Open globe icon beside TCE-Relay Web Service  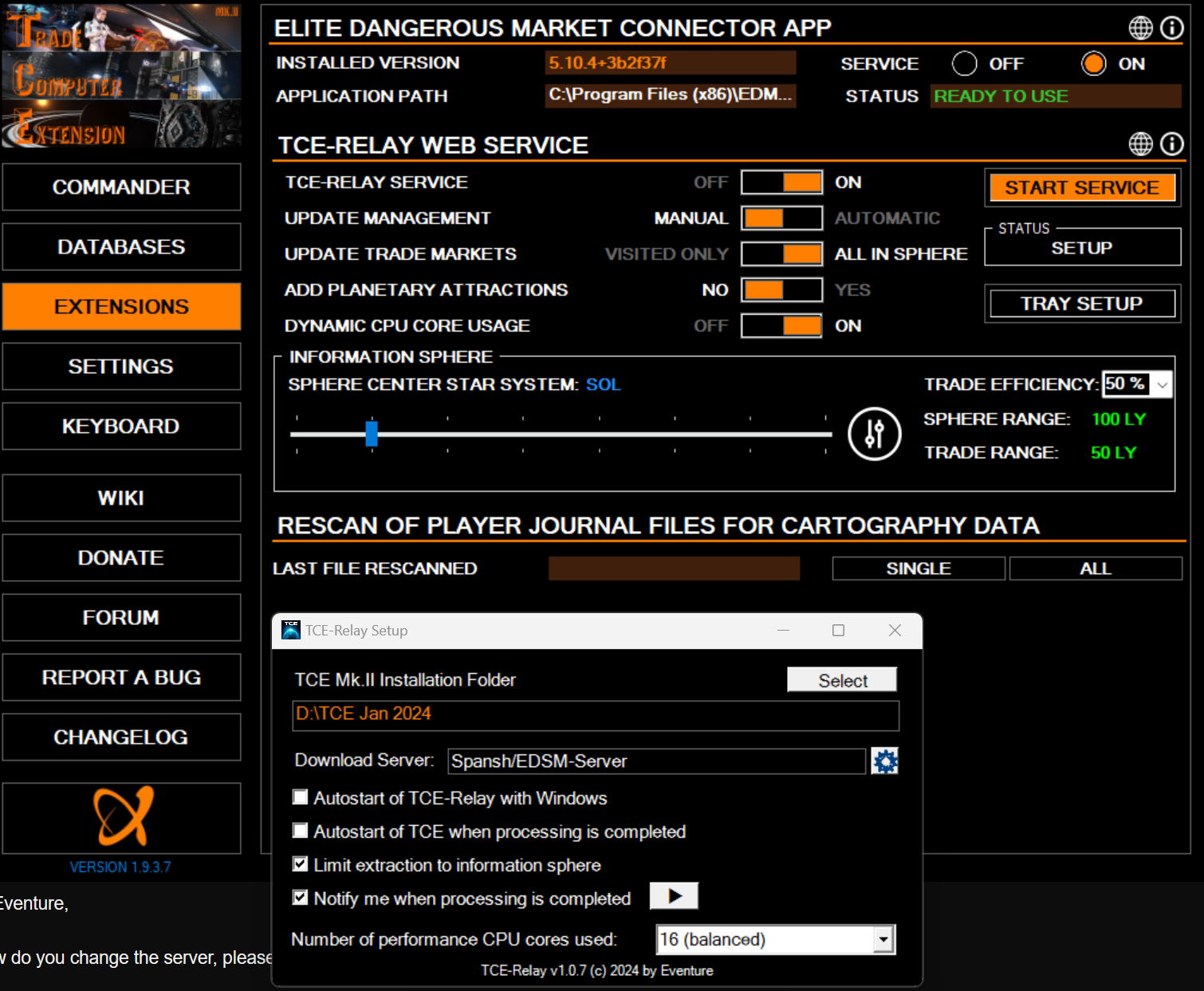click(1140, 144)
